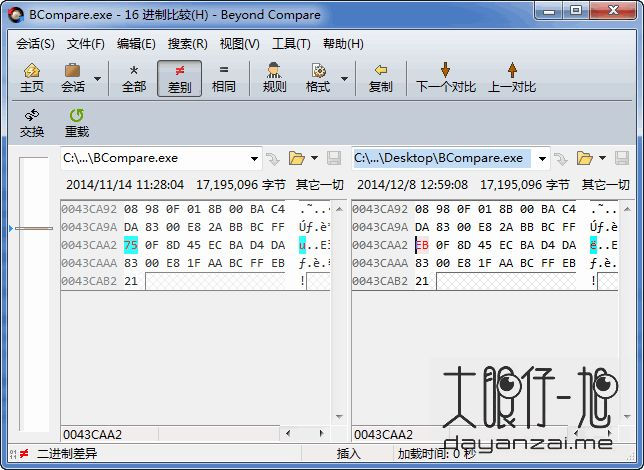Click the 加载时间 load time status text
Screen dimensions: 644x470
coord(437,454)
